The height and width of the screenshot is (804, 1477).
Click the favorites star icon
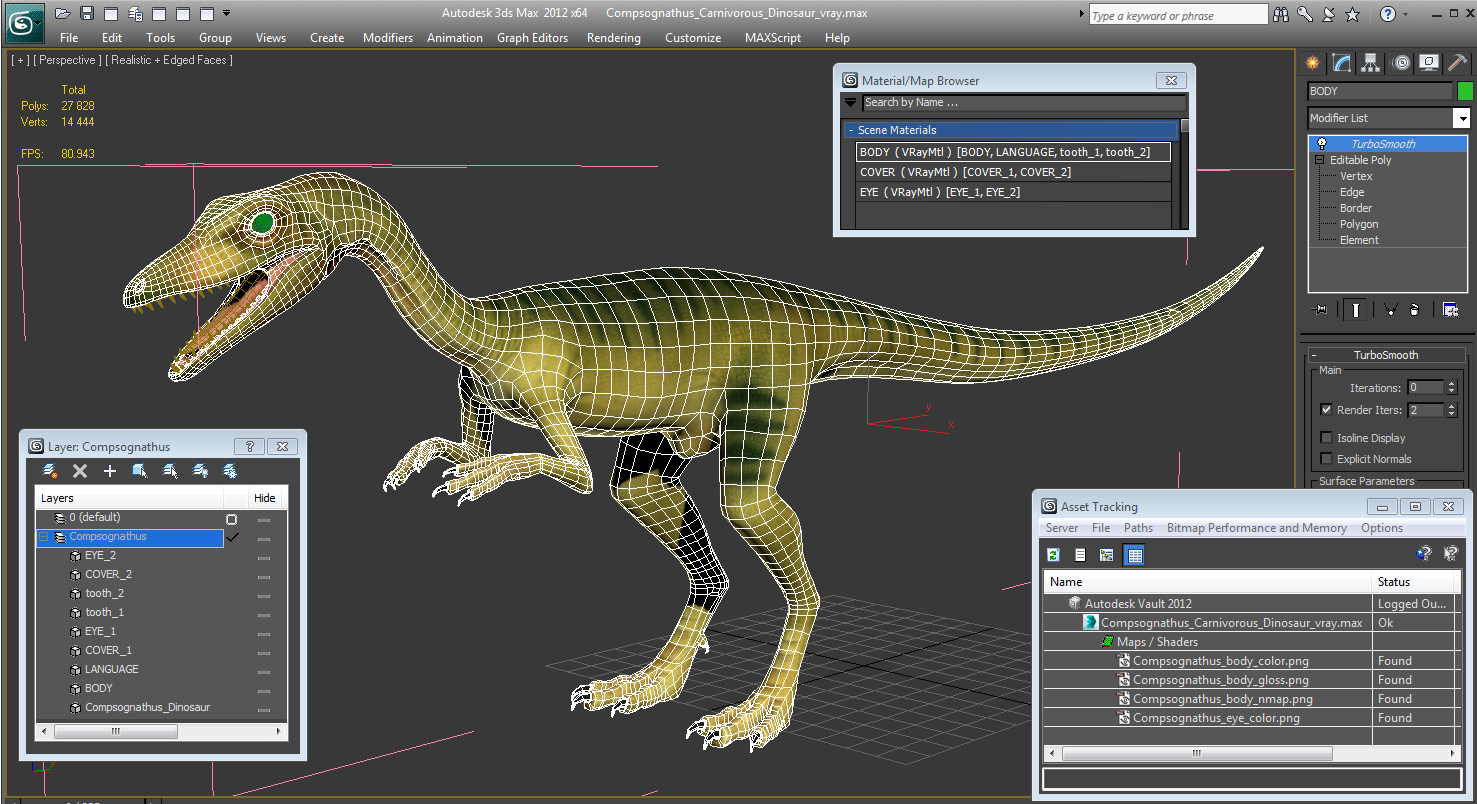point(1352,14)
